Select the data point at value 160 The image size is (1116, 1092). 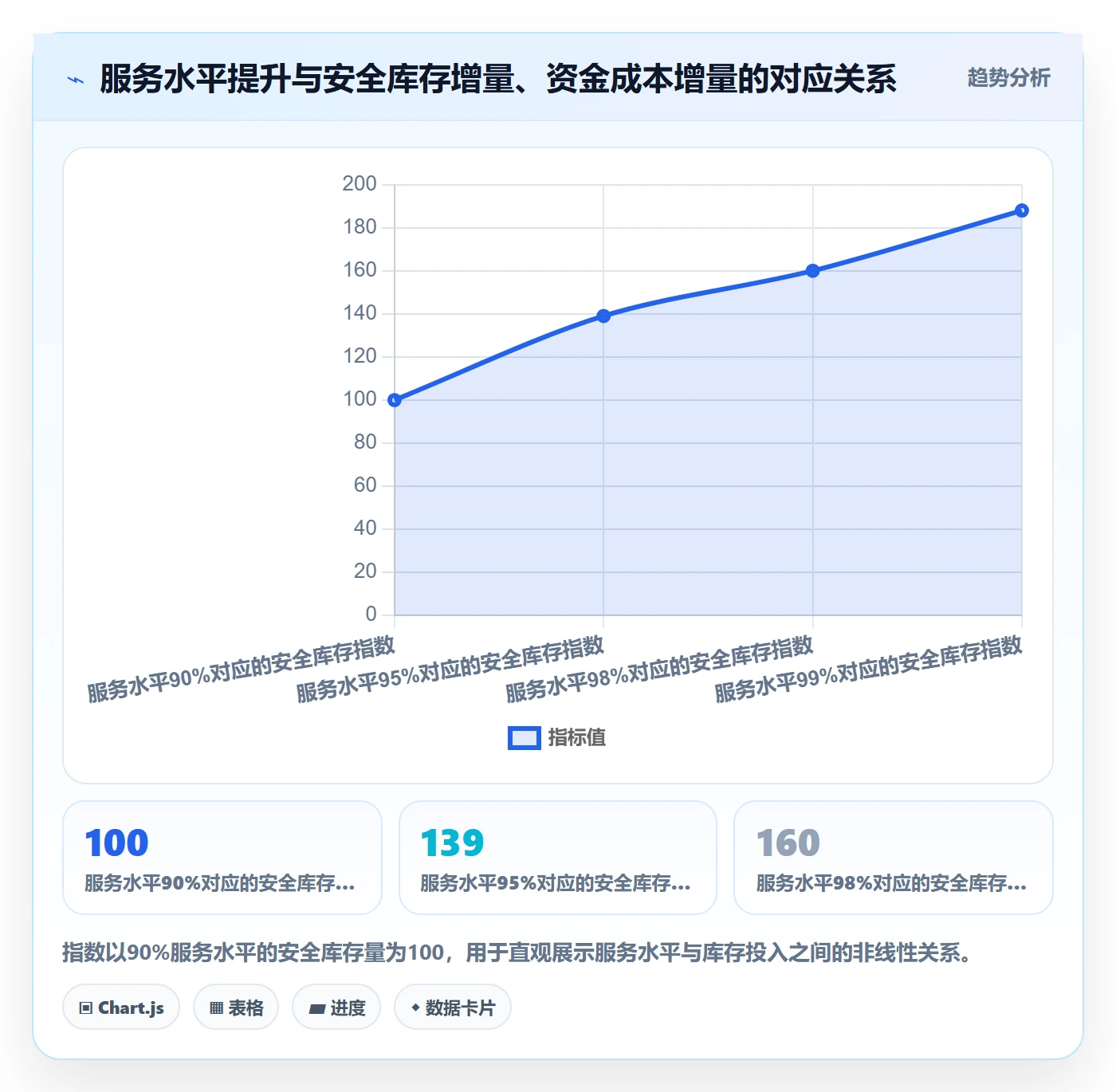pos(812,271)
